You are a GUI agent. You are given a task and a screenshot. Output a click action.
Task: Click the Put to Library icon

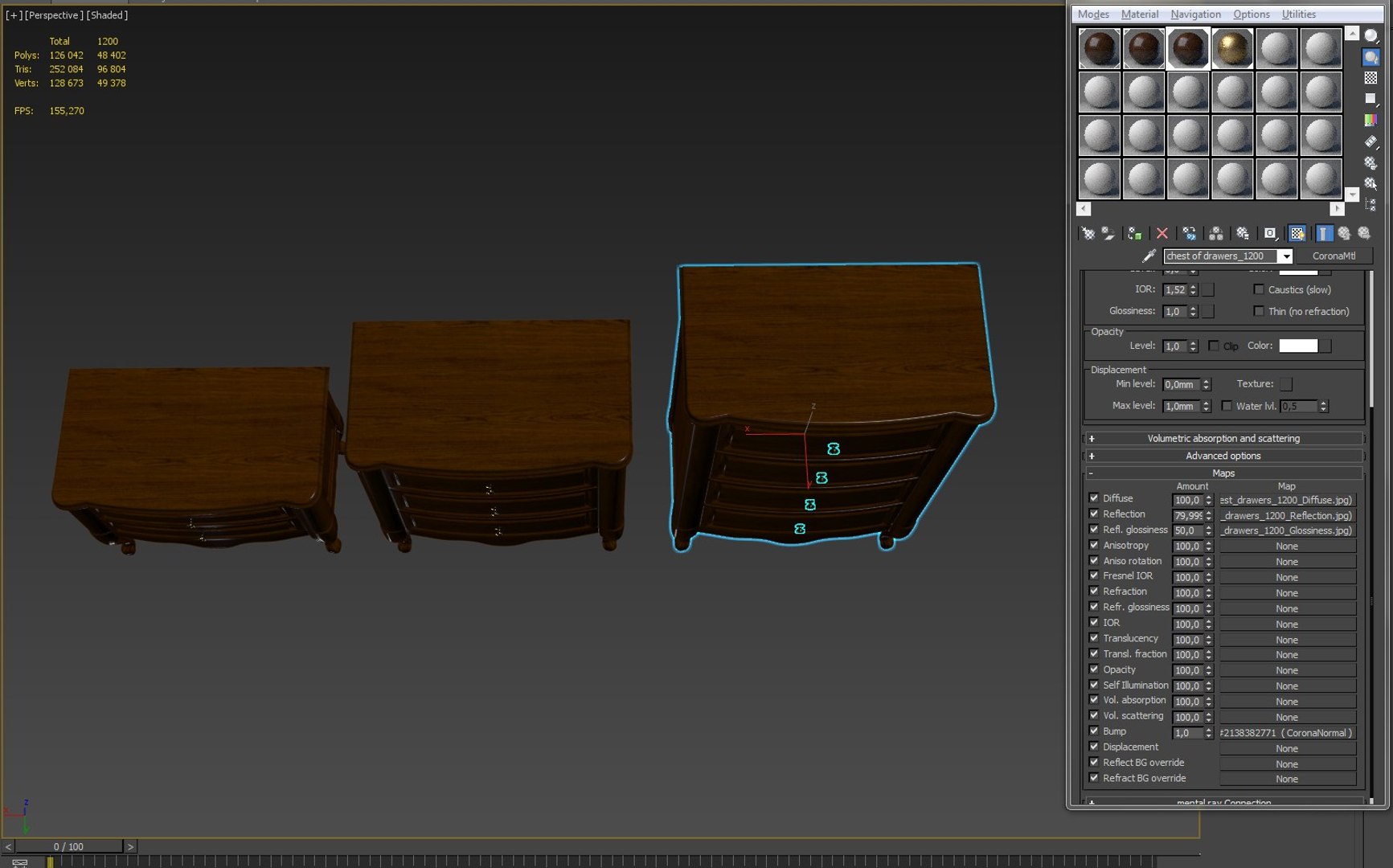tap(1243, 233)
